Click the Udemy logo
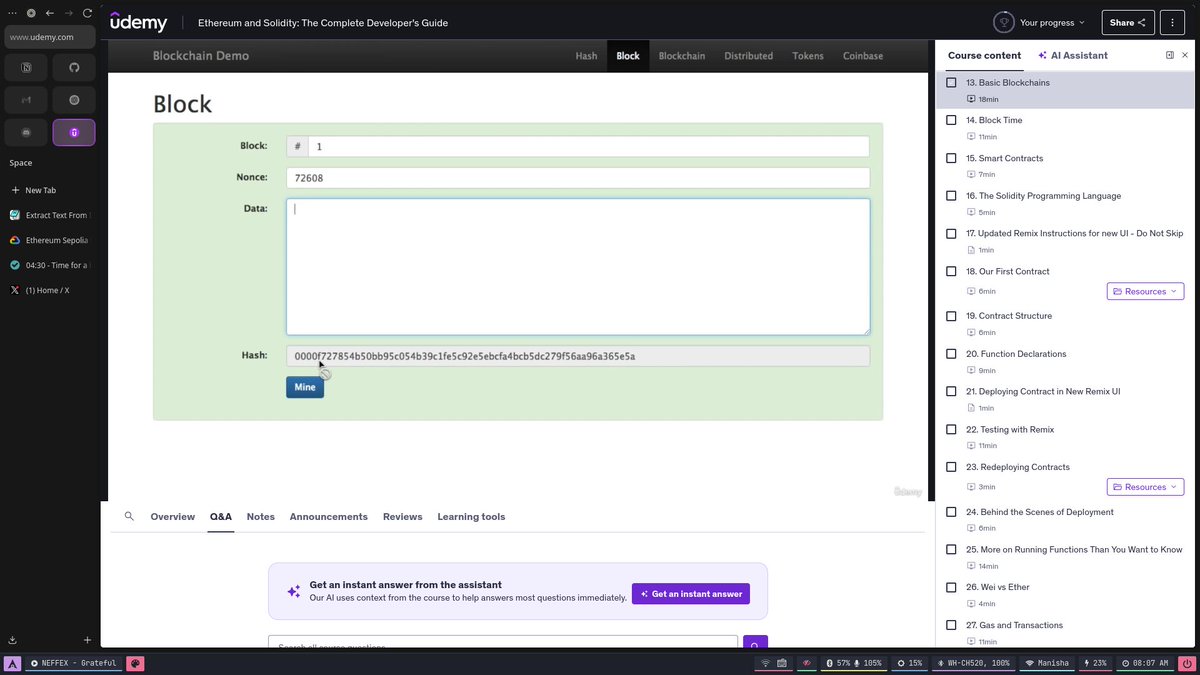 (x=139, y=22)
